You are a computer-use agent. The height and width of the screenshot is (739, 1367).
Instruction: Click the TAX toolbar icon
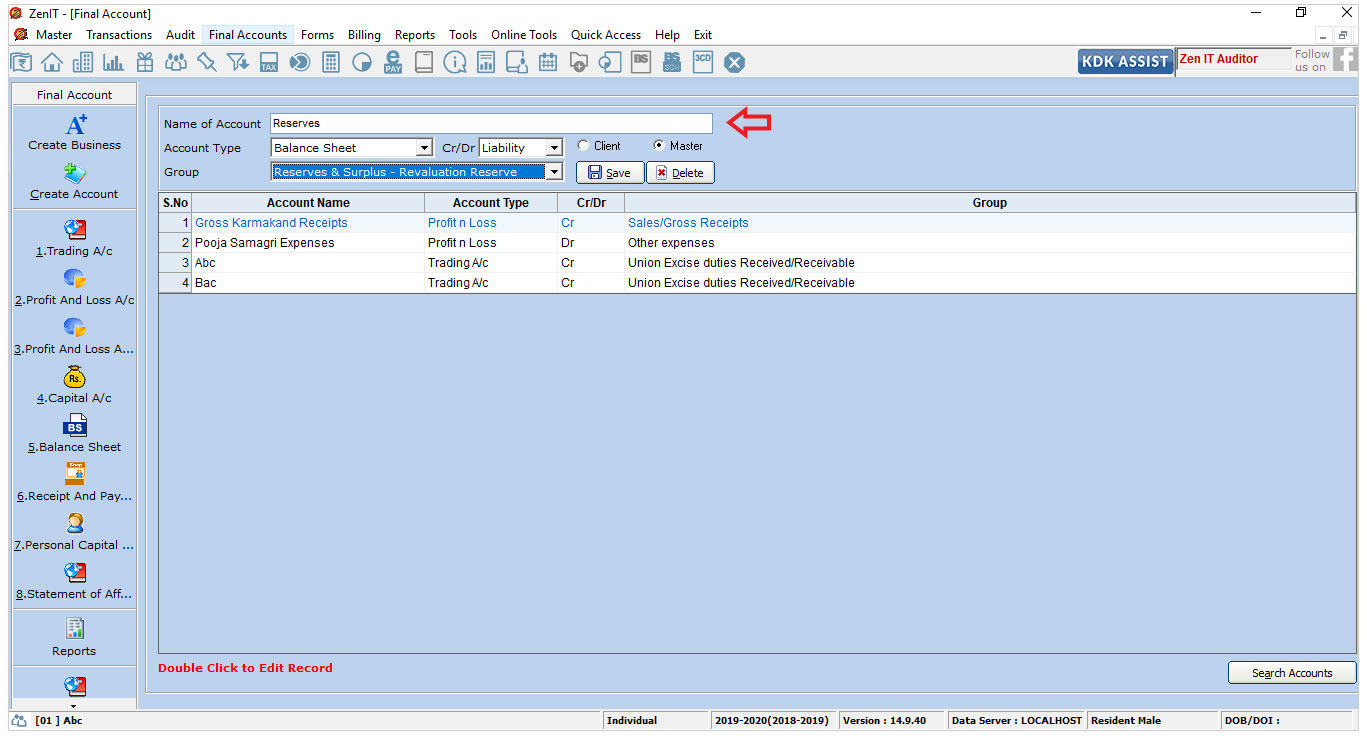click(269, 62)
